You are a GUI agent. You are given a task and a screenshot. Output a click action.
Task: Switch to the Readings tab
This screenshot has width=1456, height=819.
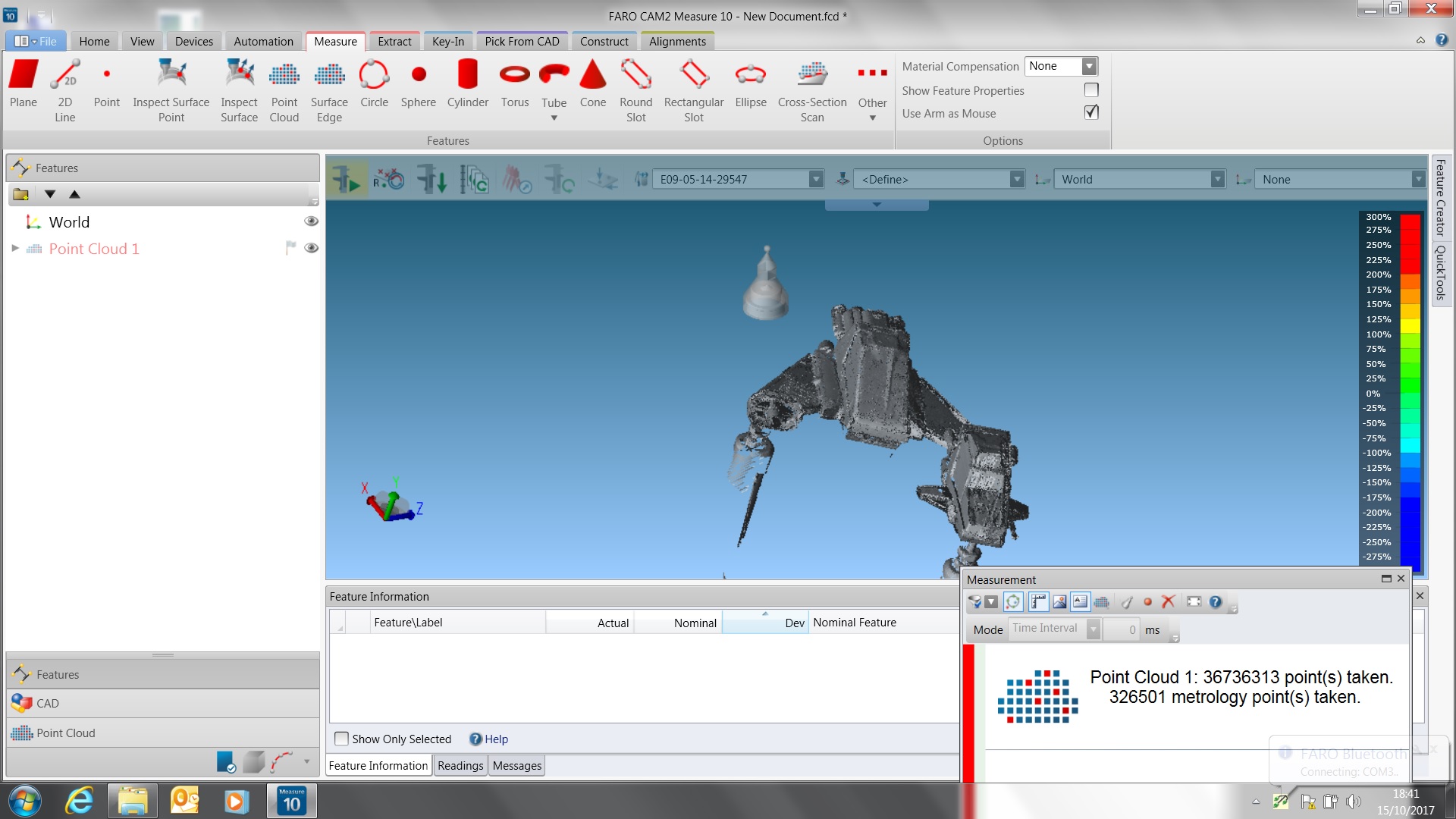[460, 766]
